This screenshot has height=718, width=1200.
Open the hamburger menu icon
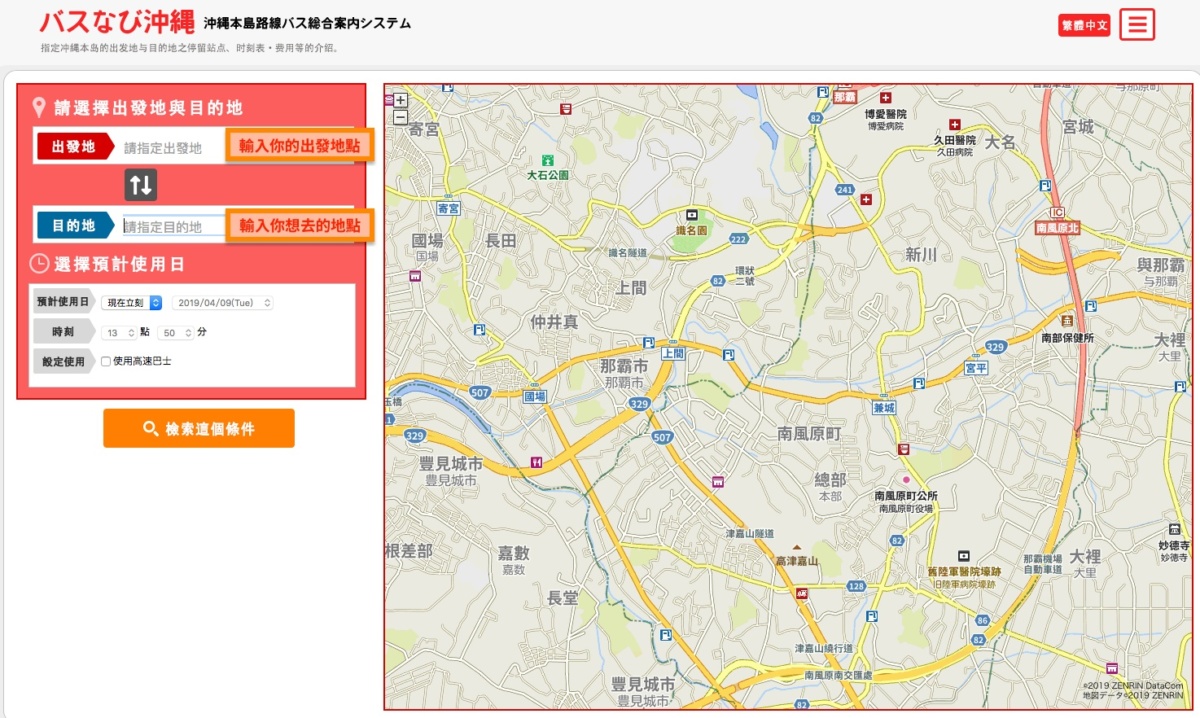click(x=1137, y=24)
